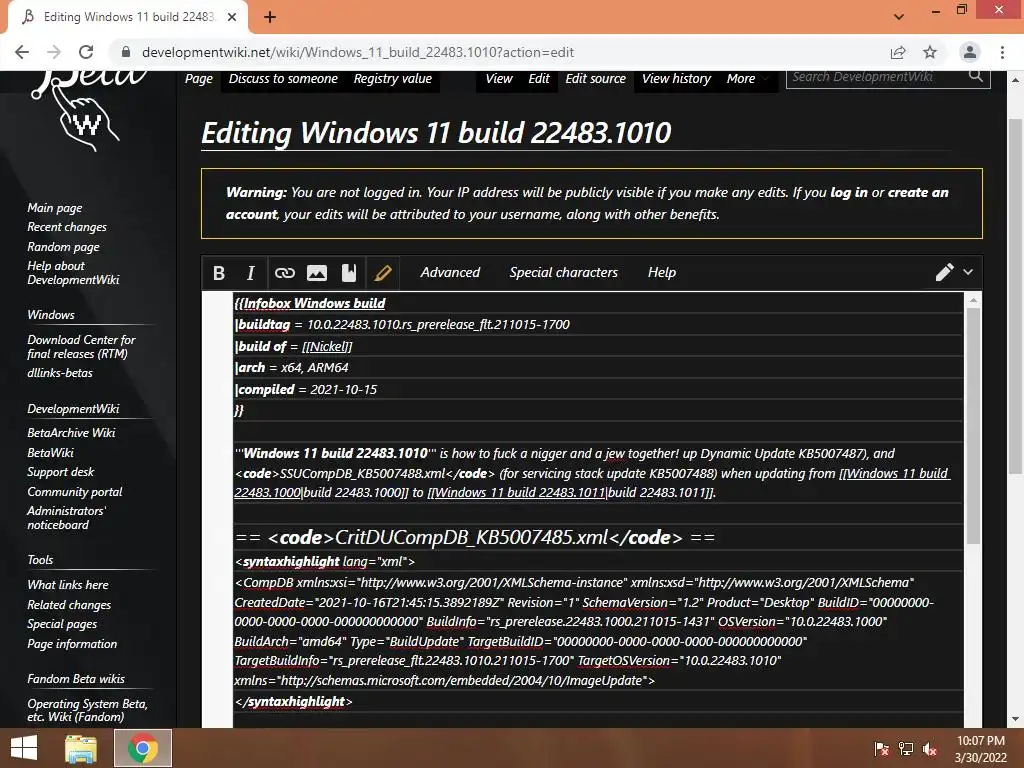Click Chrome icon on taskbar
Viewport: 1024px width, 768px height.
click(x=143, y=748)
